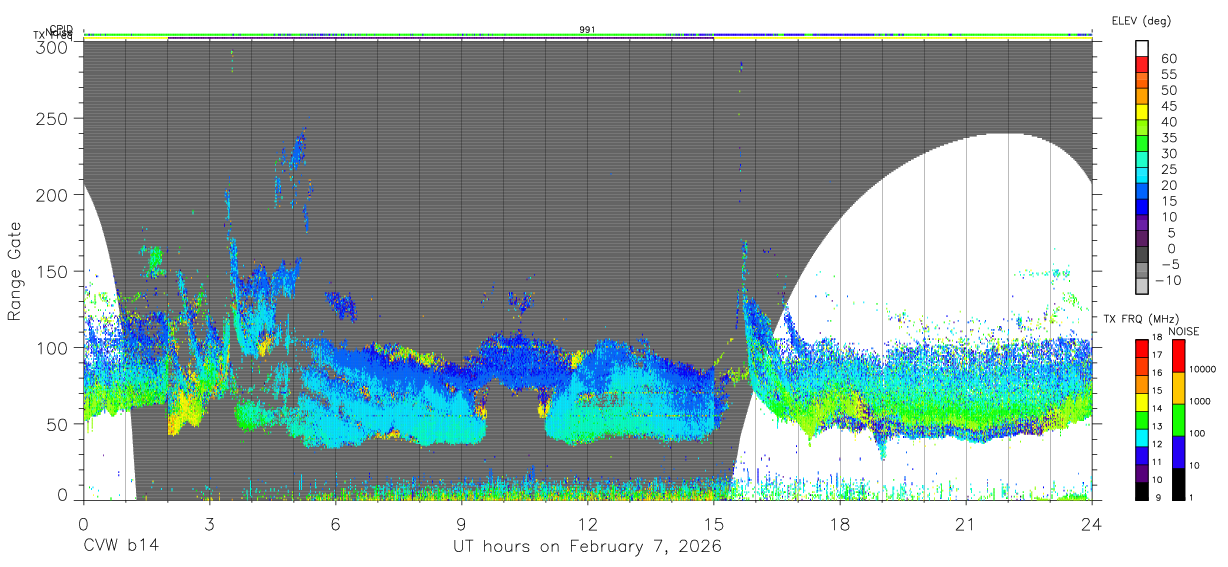1228x567 pixels.
Task: Click the "6" hour tick on the time axis
Action: pos(336,523)
